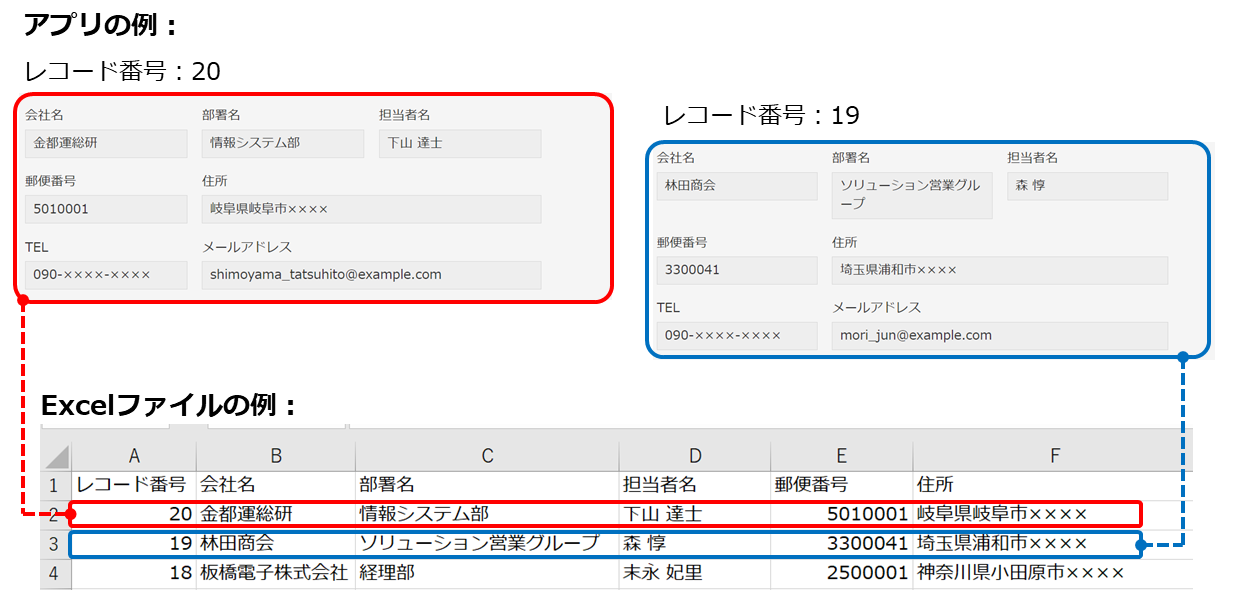Select the 部署名 field showing ソリューション営業グループ

(x=911, y=193)
